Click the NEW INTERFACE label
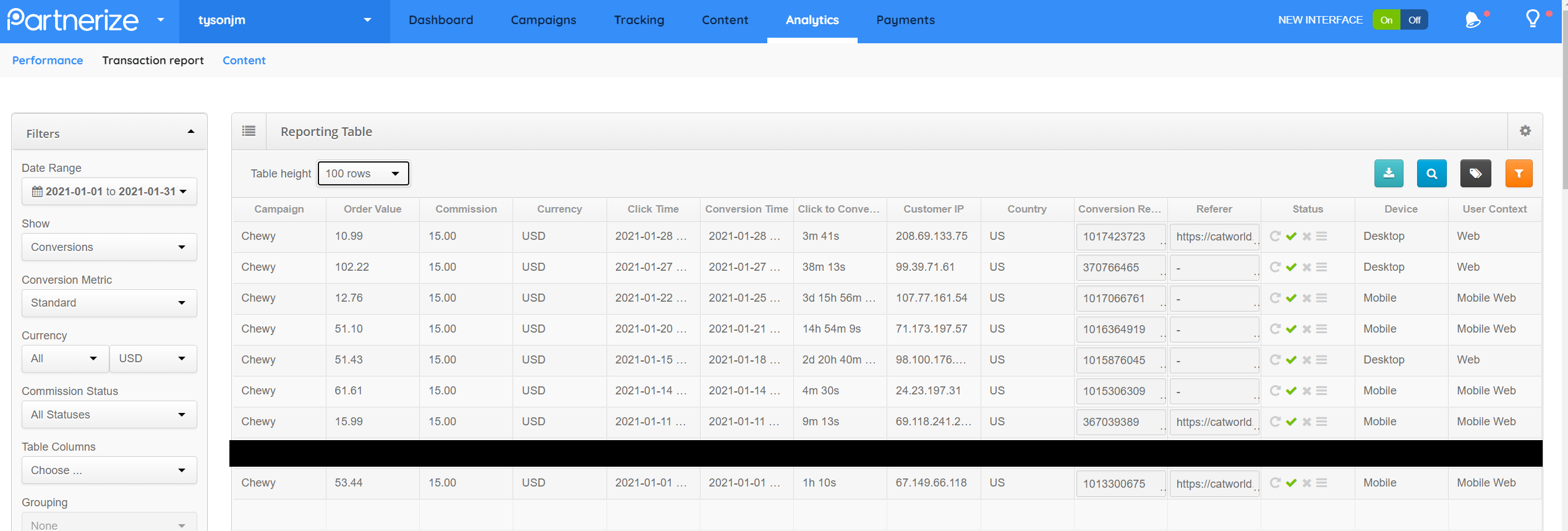 click(1320, 20)
